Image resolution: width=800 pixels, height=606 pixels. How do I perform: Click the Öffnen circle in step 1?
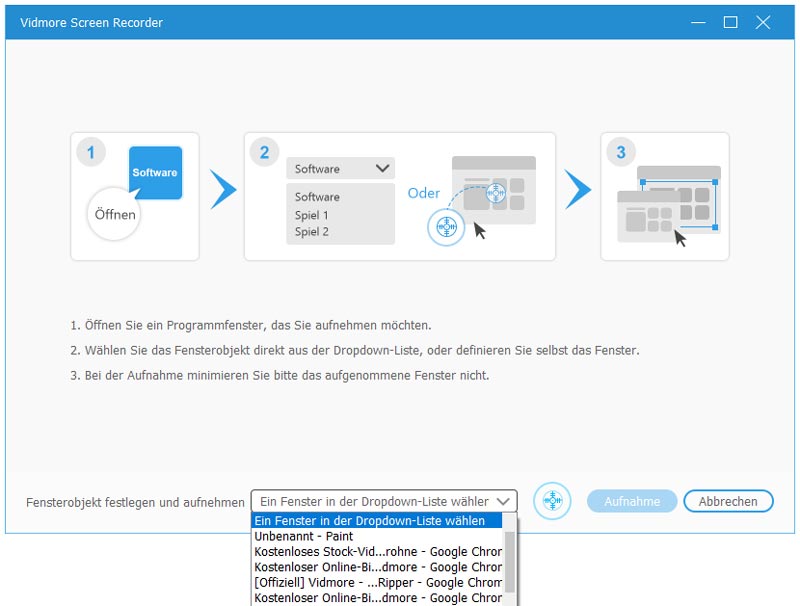pyautogui.click(x=115, y=214)
